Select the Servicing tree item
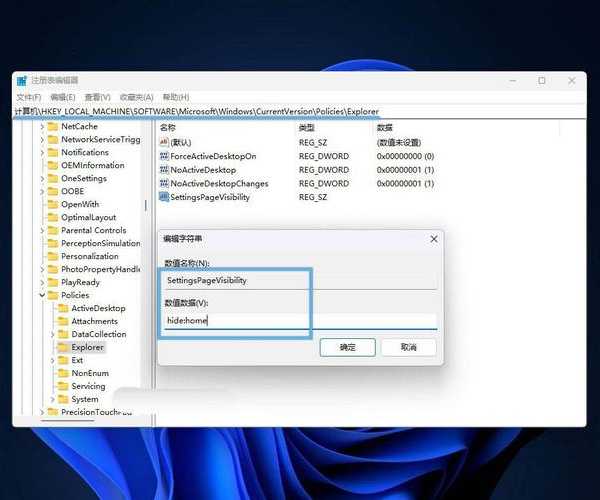The image size is (600, 500). [88, 386]
